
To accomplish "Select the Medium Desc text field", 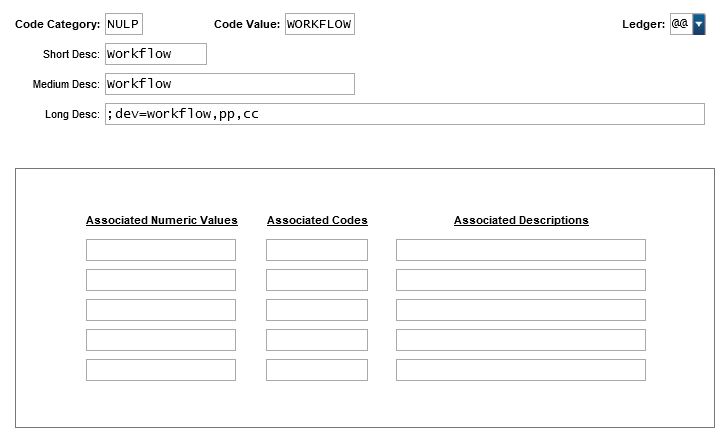I will pos(229,84).
